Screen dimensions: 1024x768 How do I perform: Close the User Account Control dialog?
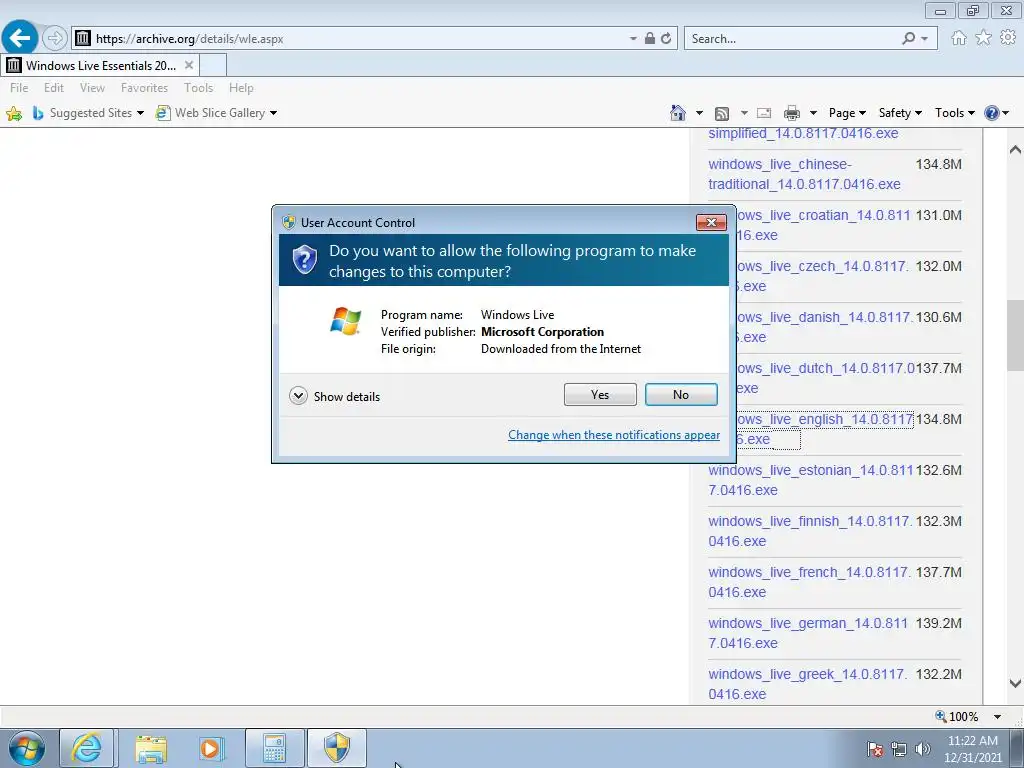[x=711, y=223]
